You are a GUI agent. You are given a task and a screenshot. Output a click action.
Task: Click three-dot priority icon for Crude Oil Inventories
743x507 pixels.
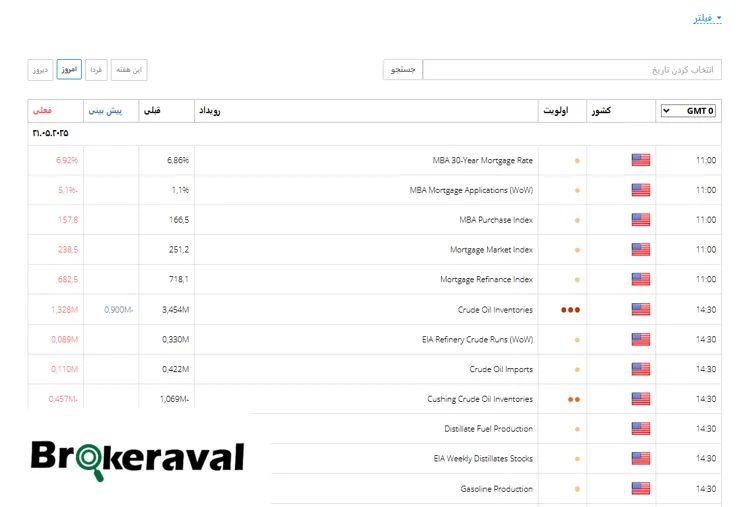click(x=570, y=310)
